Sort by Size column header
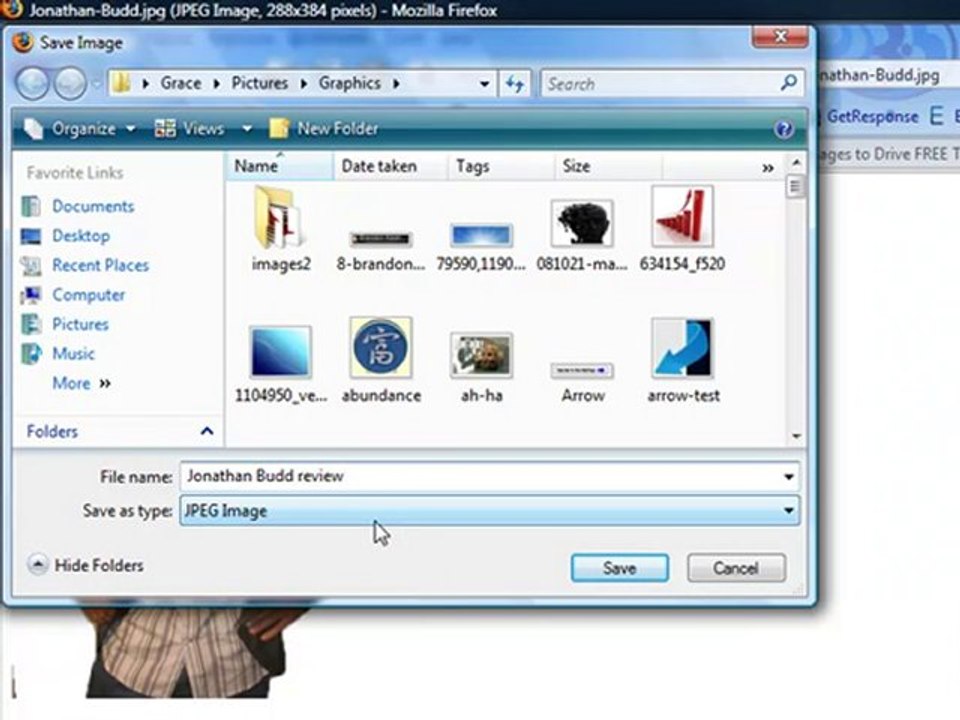The height and width of the screenshot is (720, 960). click(608, 166)
